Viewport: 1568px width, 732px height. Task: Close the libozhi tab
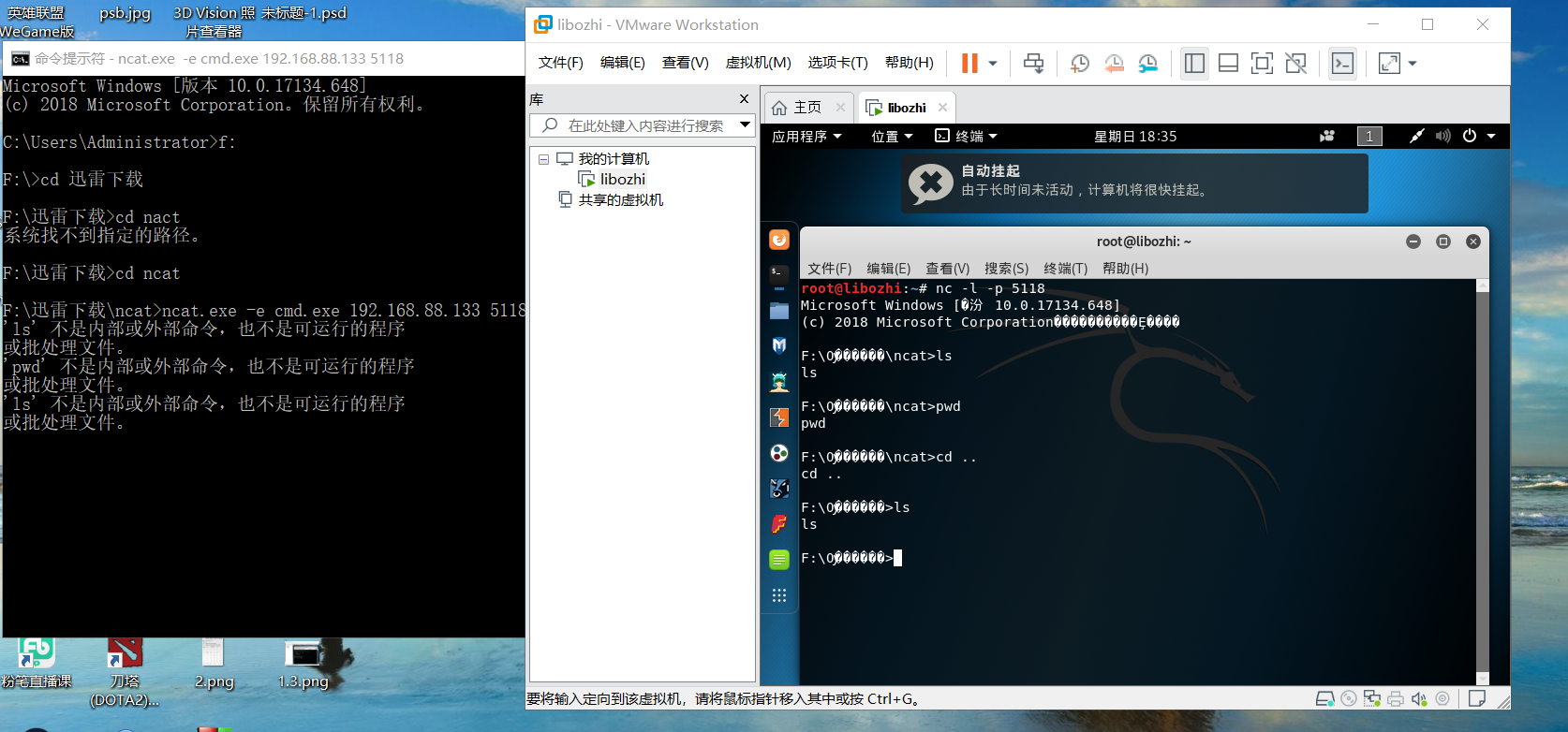[943, 108]
